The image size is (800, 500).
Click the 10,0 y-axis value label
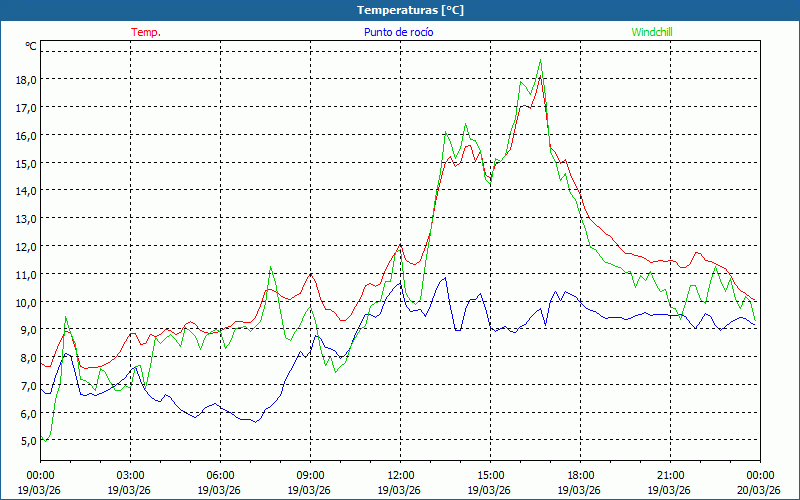[x=24, y=302]
